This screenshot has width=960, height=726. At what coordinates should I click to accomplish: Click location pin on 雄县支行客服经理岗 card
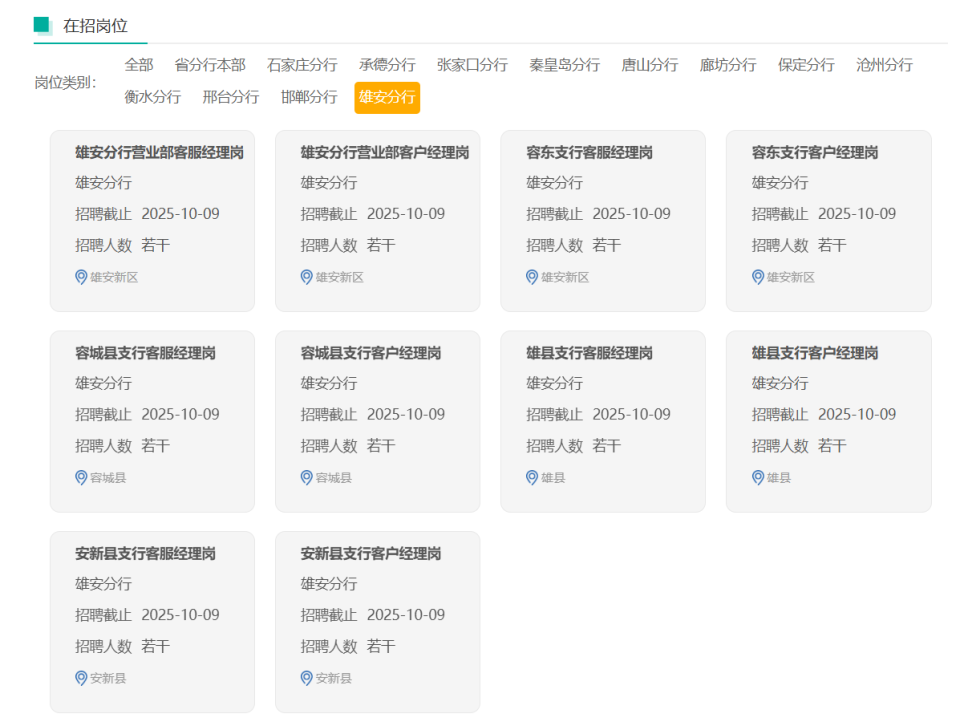pos(532,477)
